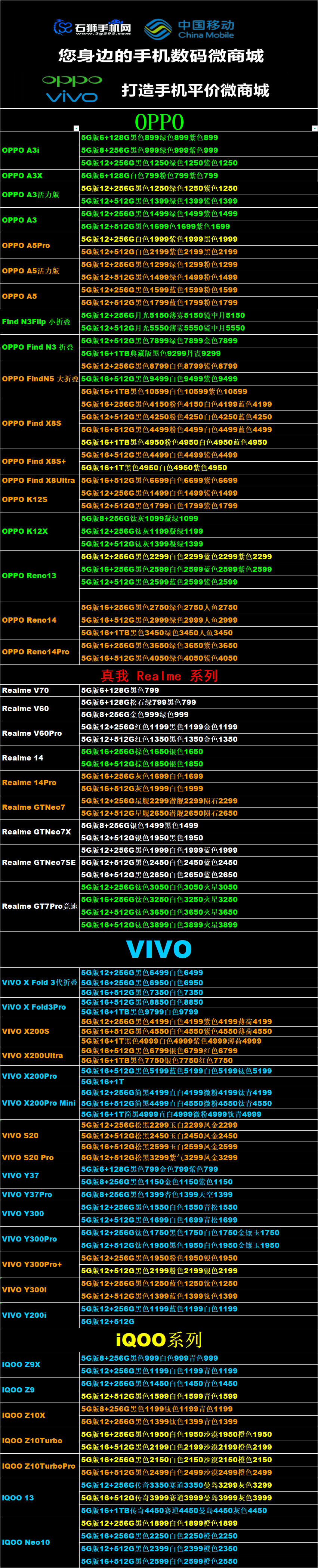The image size is (318, 1568).
Task: Select the OPPO A5Pro model cell
Action: pos(40,245)
